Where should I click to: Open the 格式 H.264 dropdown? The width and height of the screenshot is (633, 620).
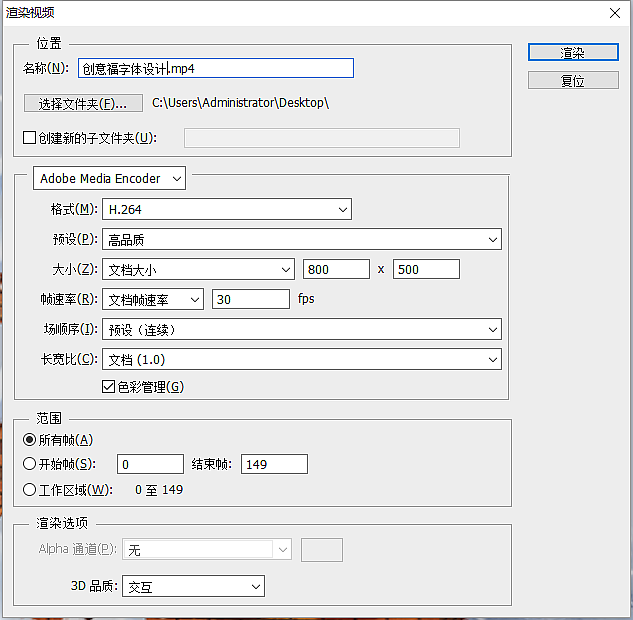click(x=227, y=209)
